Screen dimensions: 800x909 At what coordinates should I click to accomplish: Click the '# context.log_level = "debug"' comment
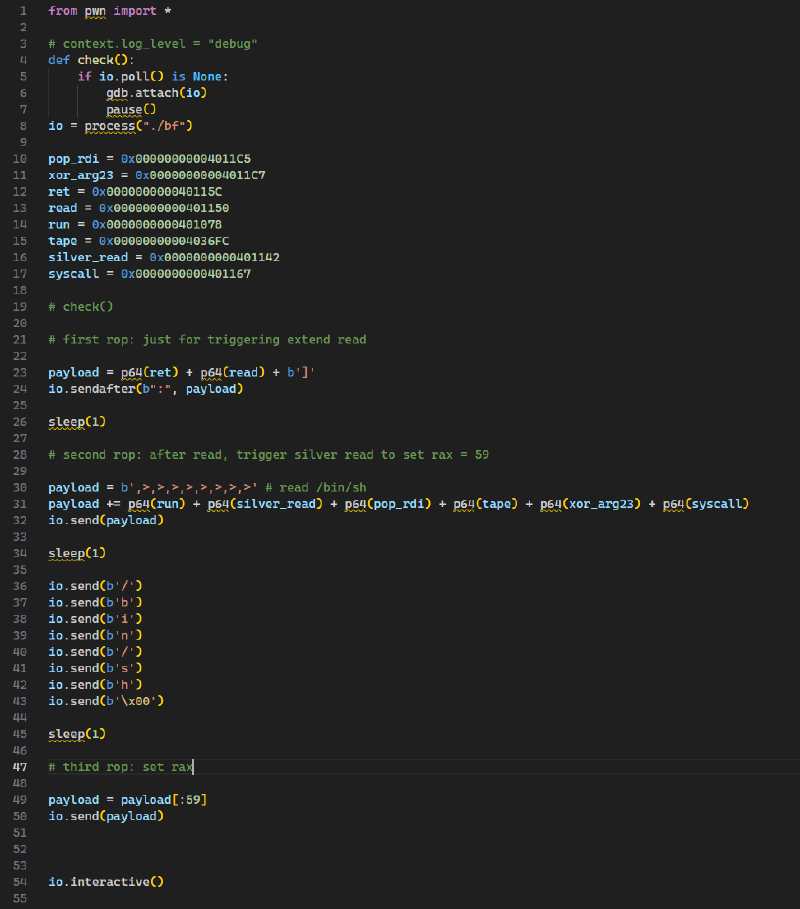pyautogui.click(x=152, y=44)
